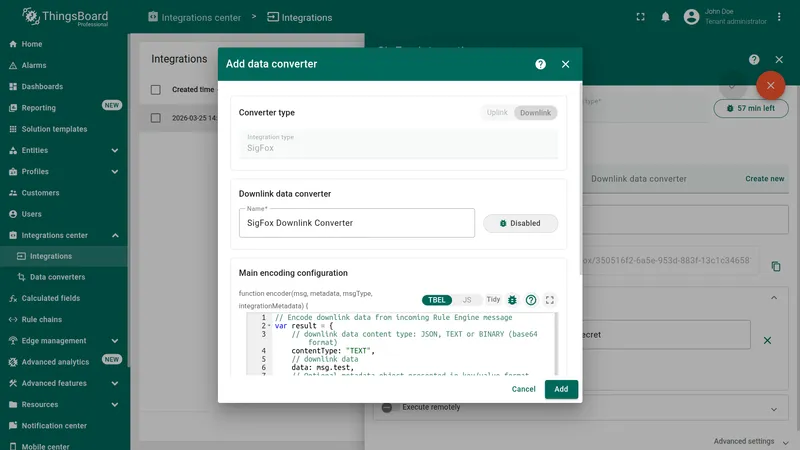Open help for Add data converter dialog
800x450 pixels.
click(x=540, y=64)
